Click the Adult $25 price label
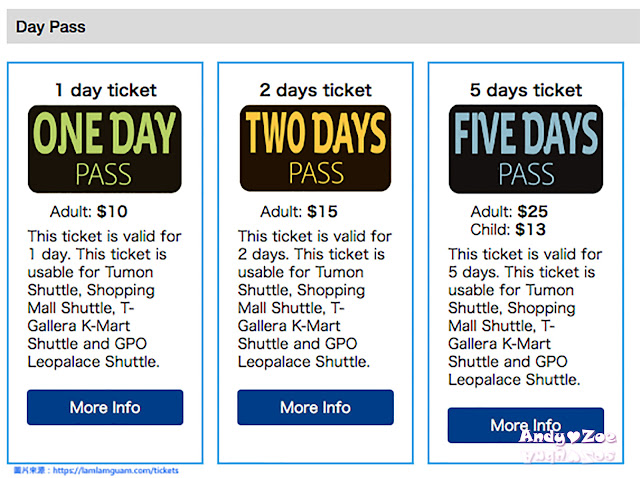Viewport: 640px width, 478px height. point(509,211)
